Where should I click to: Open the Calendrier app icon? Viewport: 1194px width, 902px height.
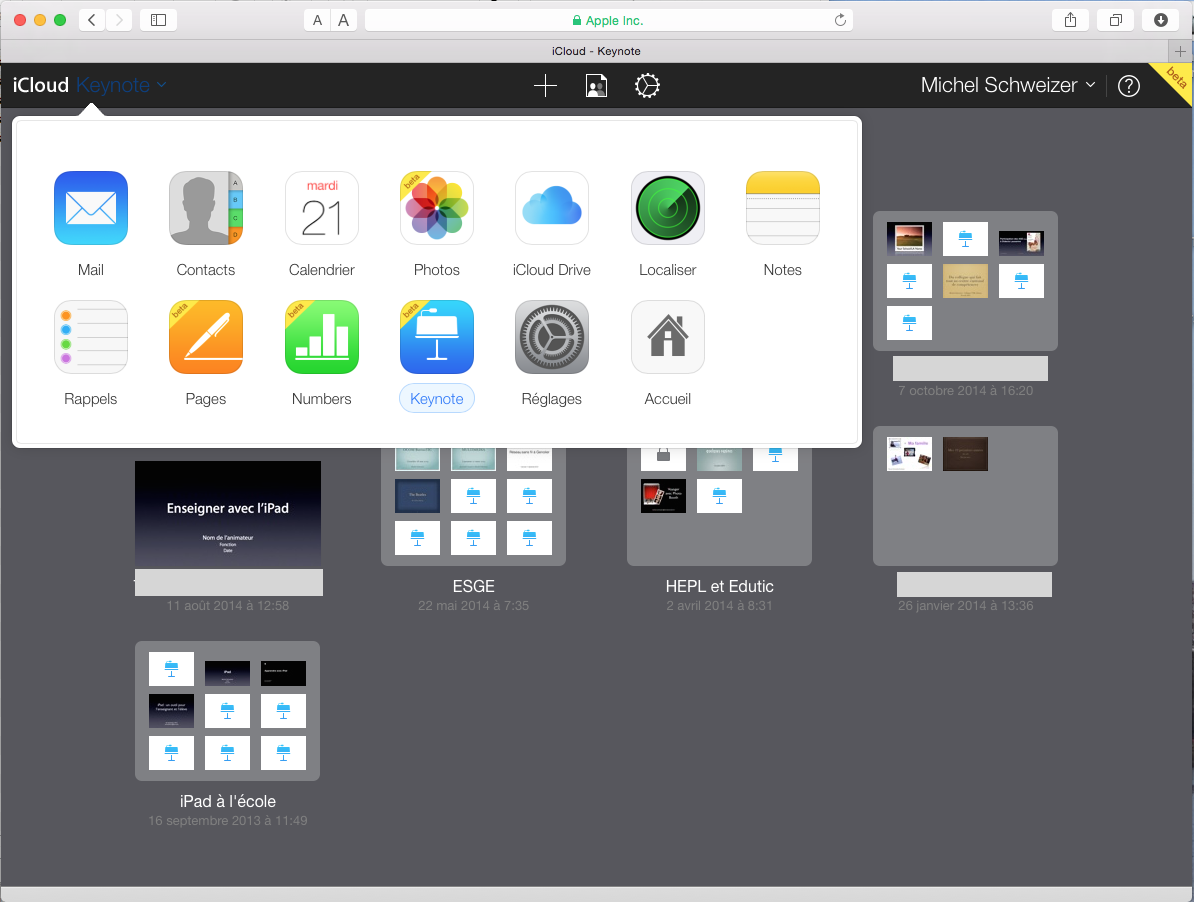(321, 208)
